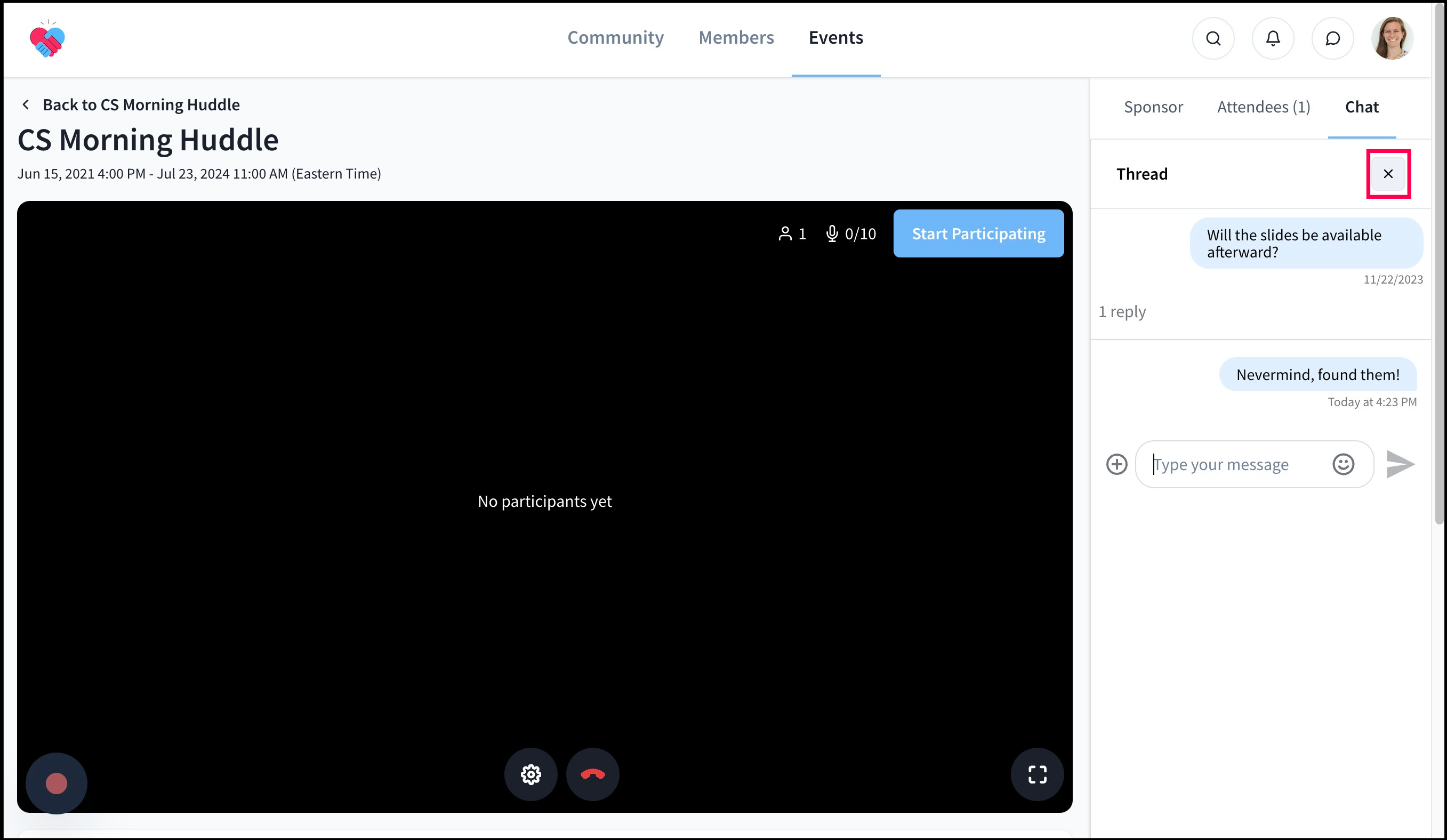
Task: Open the messages speech bubble icon
Action: click(1332, 38)
